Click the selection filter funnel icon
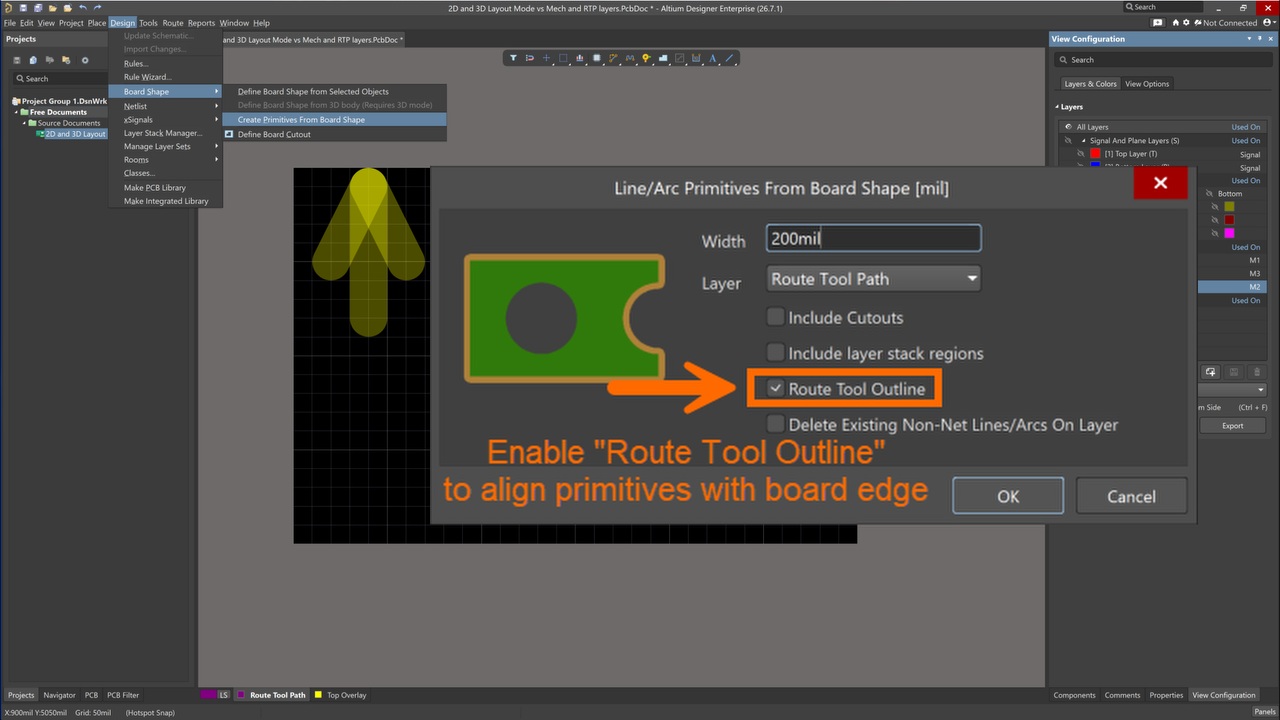This screenshot has width=1280, height=720. point(513,58)
